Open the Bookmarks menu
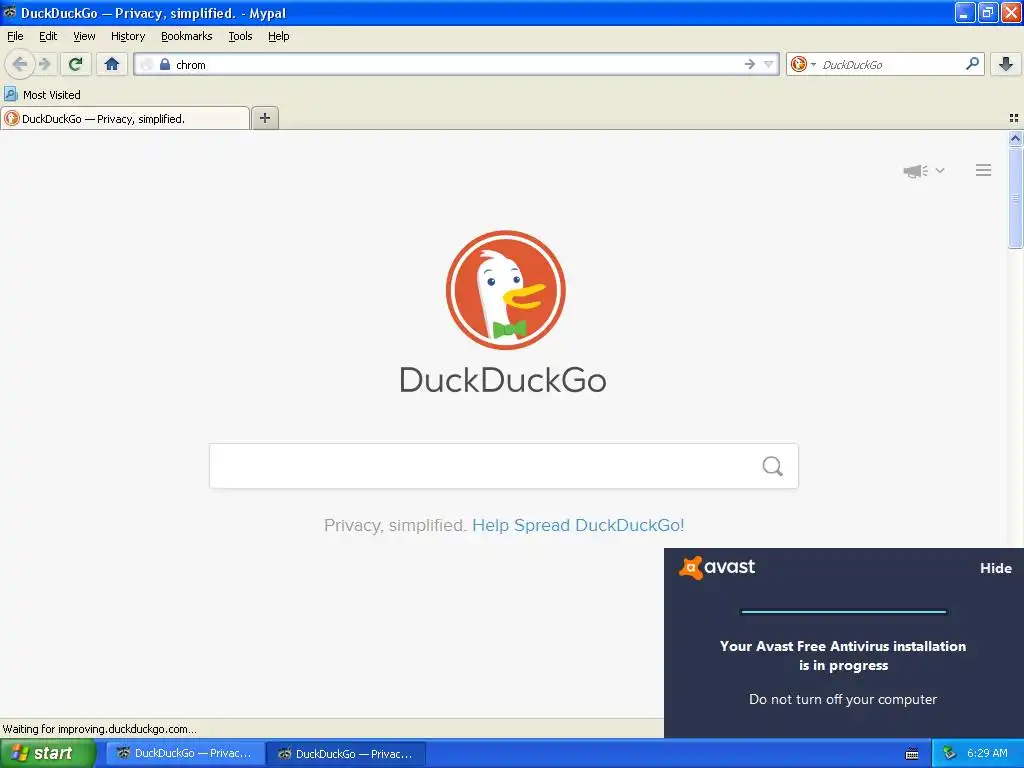Image resolution: width=1024 pixels, height=768 pixels. (x=186, y=36)
